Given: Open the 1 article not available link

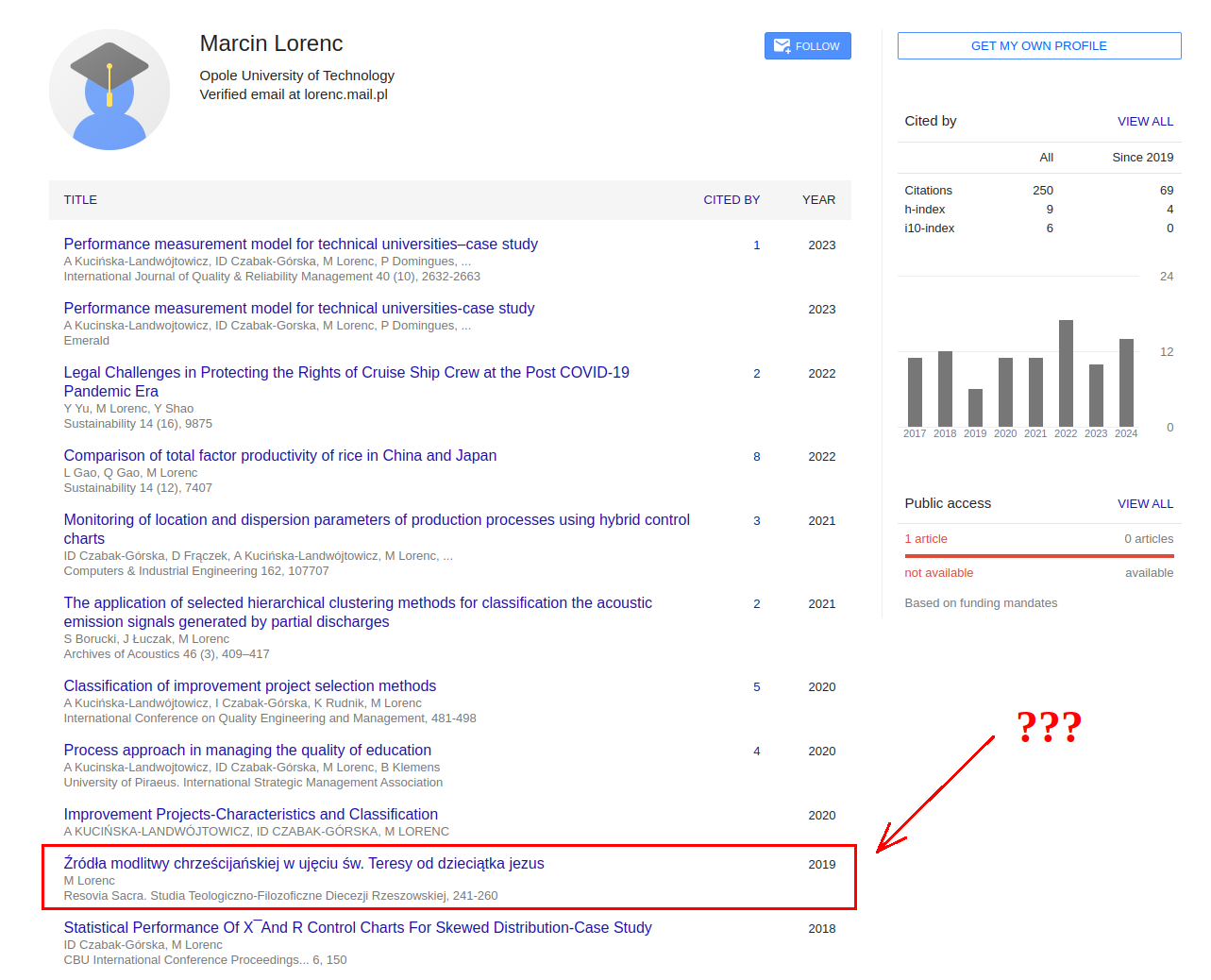Looking at the screenshot, I should (925, 539).
